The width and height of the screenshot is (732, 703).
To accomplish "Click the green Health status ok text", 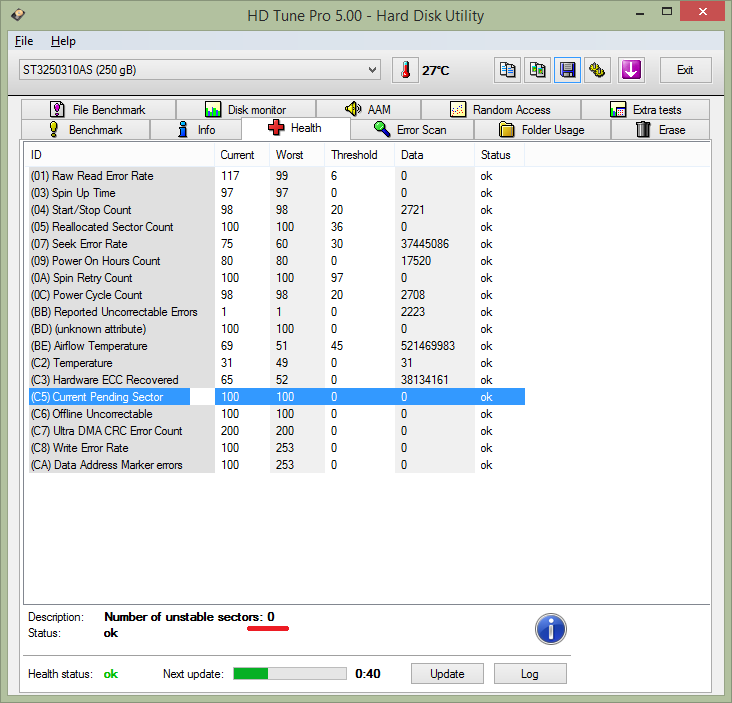I will click(111, 674).
